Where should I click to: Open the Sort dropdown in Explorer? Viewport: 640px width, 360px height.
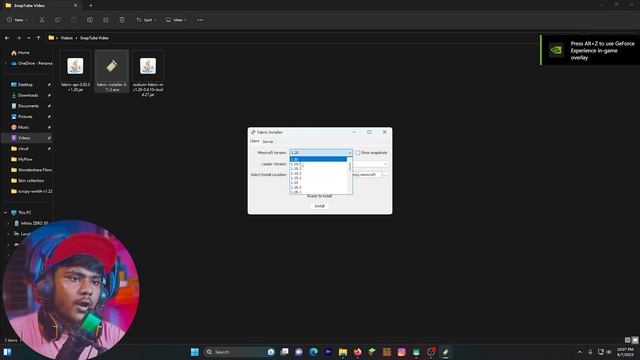coord(146,20)
